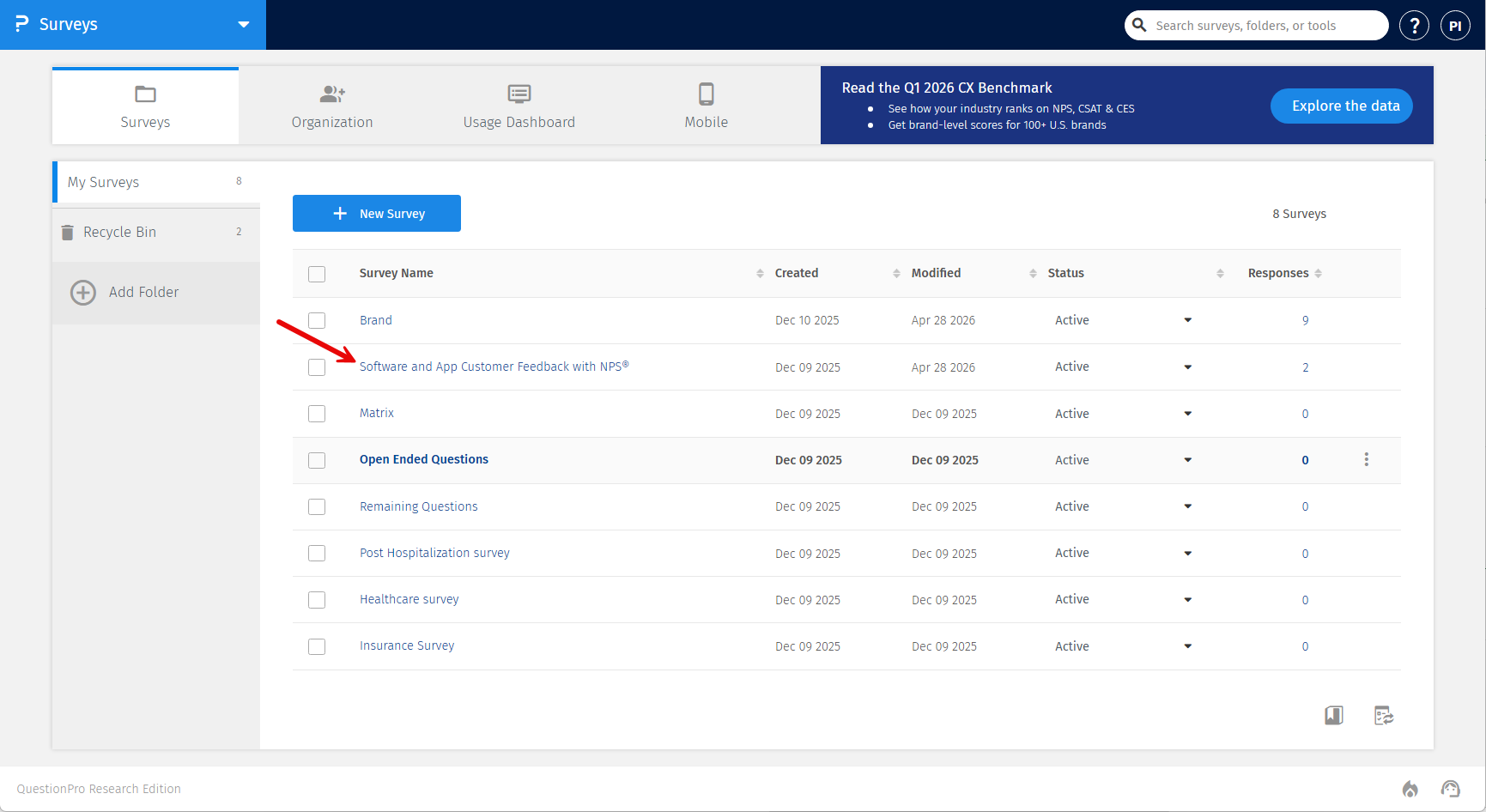This screenshot has width=1486, height=812.
Task: Switch to the Mobile tab
Action: (x=707, y=106)
